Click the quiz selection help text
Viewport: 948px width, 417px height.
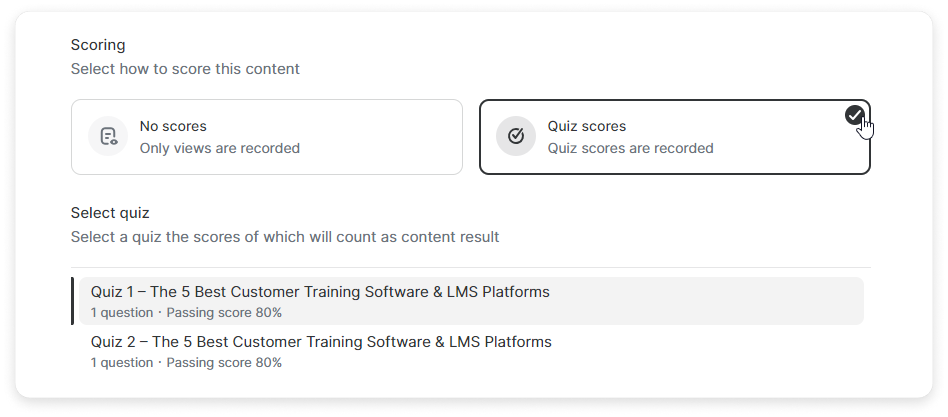285,237
